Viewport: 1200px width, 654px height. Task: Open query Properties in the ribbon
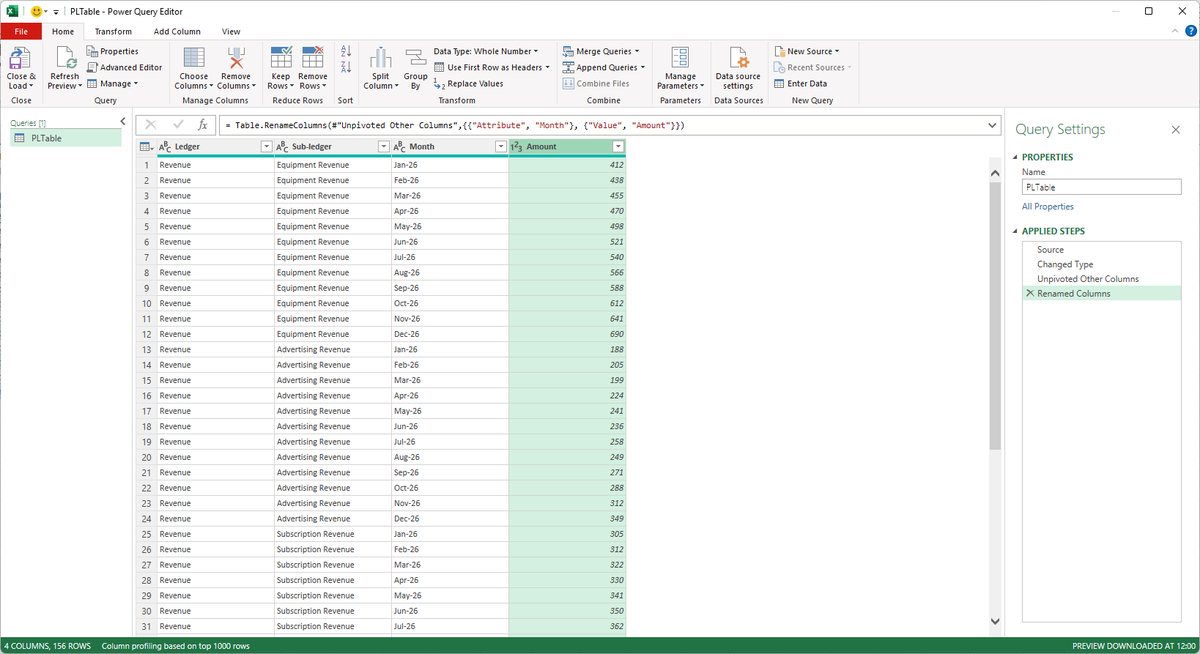tap(112, 51)
